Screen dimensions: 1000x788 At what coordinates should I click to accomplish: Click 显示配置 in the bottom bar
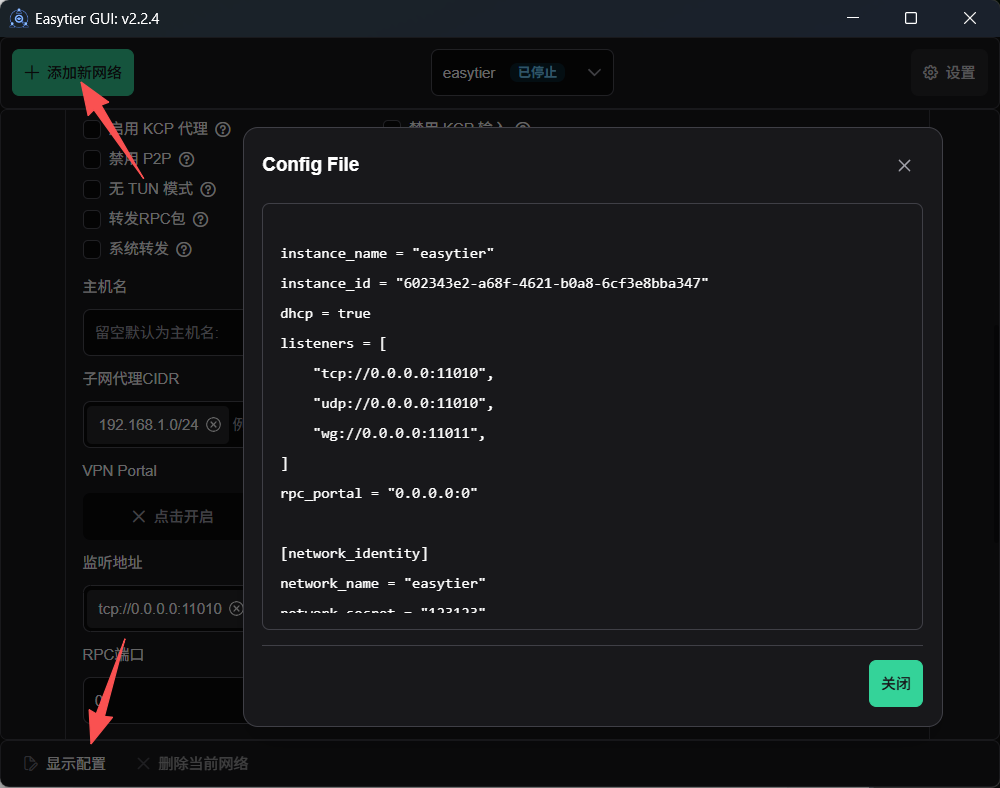click(65, 763)
